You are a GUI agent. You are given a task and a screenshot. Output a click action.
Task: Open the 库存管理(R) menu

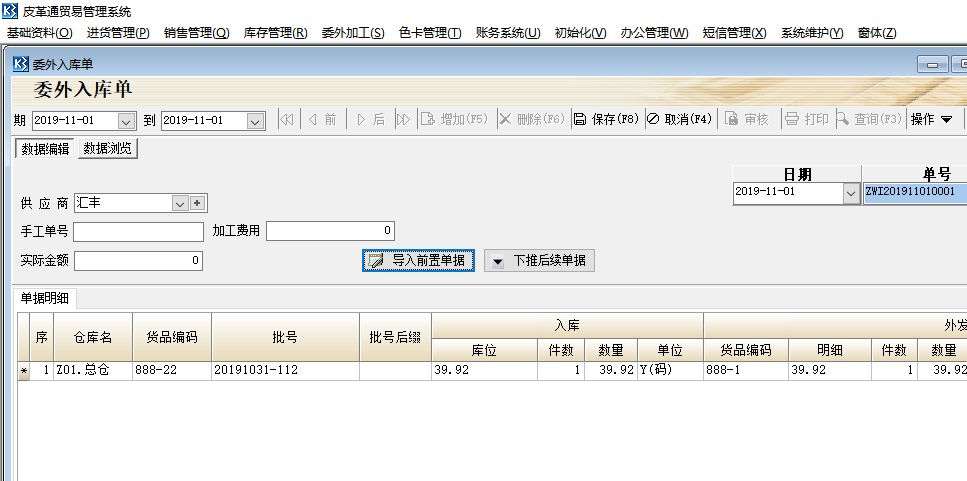275,33
